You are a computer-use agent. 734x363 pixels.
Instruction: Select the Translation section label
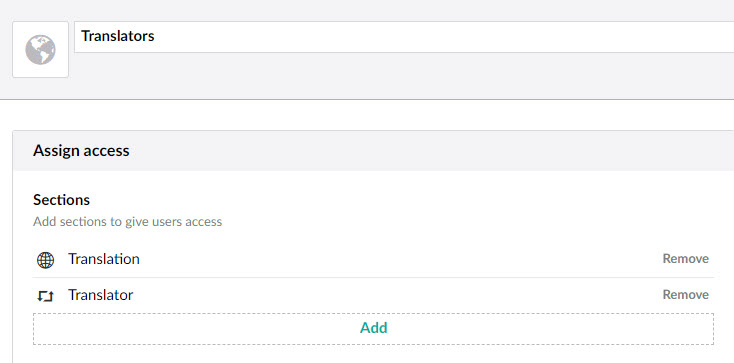(x=104, y=259)
